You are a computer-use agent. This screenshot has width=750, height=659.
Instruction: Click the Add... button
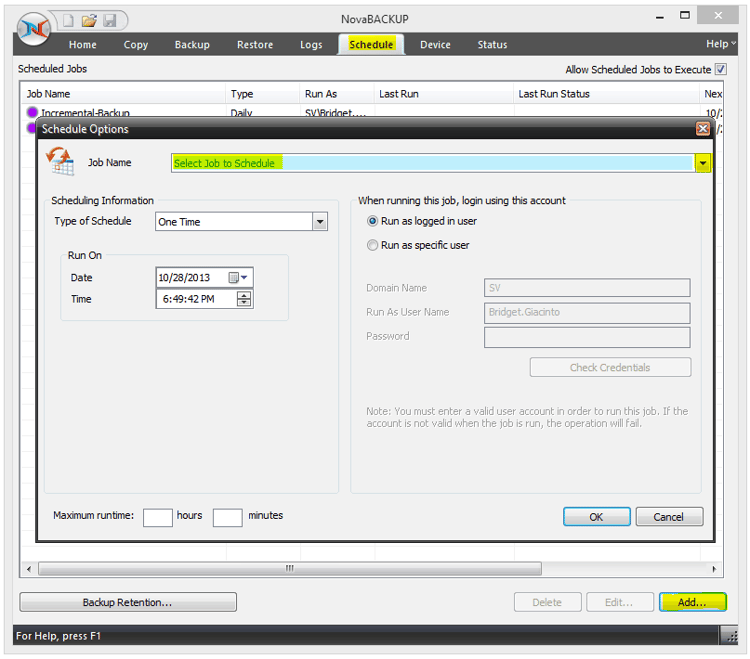pyautogui.click(x=693, y=602)
